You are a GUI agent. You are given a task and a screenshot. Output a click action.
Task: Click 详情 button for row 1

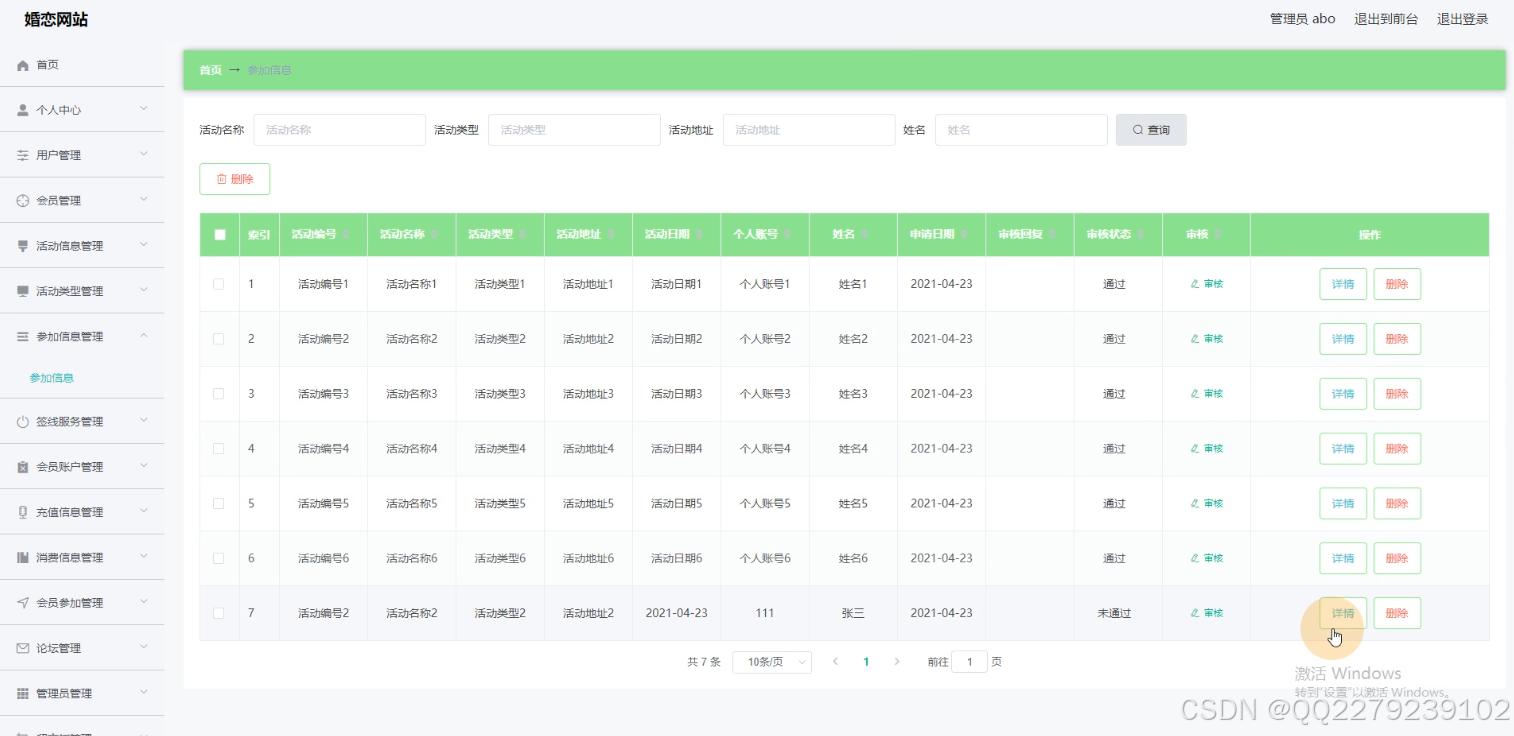pos(1343,284)
